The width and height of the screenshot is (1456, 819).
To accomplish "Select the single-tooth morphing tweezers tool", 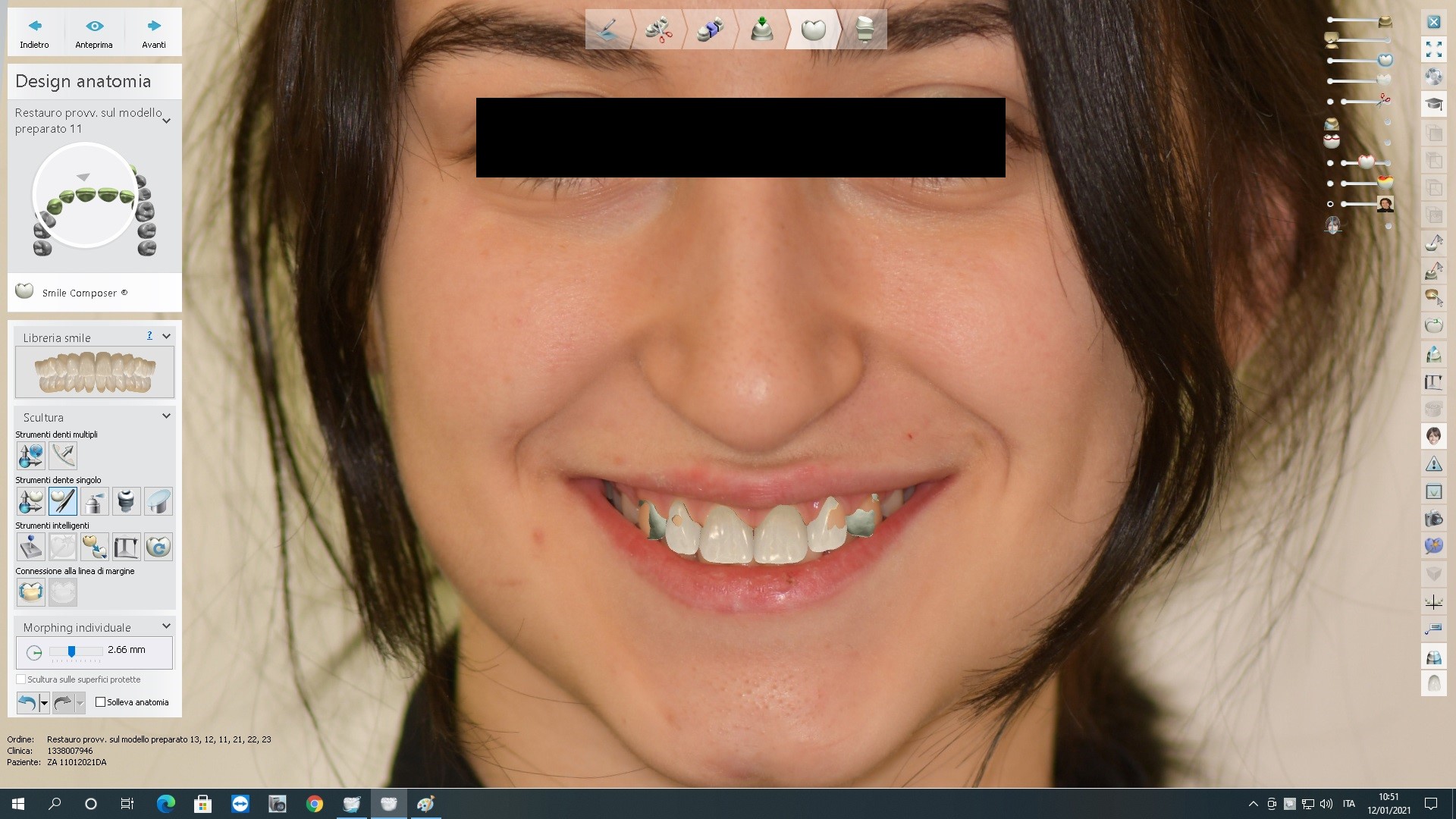I will 63,501.
